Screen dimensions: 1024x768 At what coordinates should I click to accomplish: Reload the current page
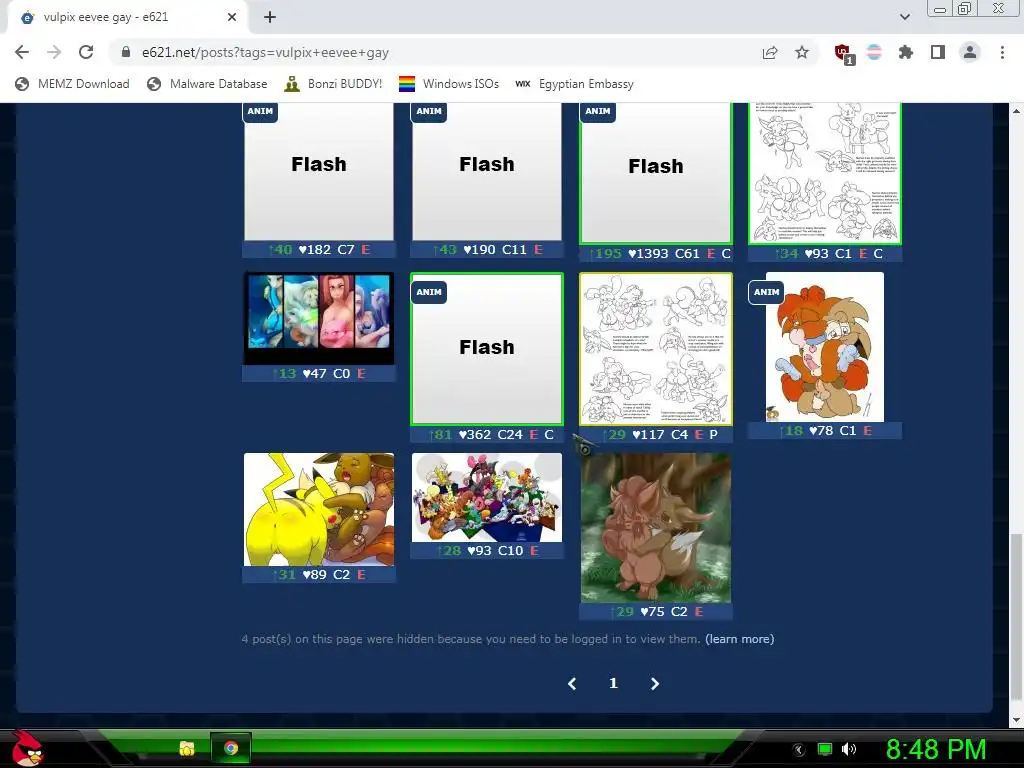pyautogui.click(x=86, y=52)
